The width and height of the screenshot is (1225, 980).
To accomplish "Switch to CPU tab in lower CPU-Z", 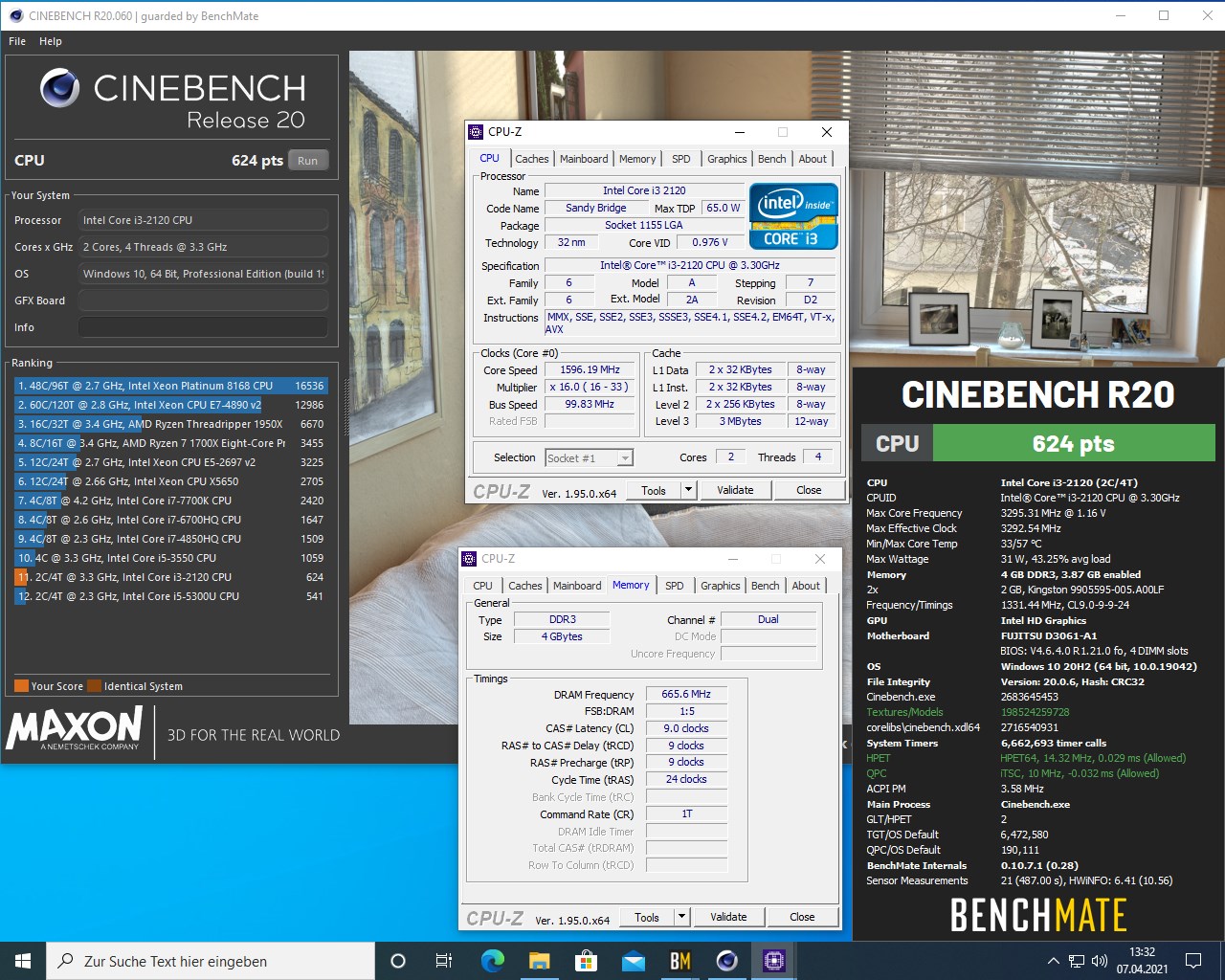I will click(x=482, y=586).
